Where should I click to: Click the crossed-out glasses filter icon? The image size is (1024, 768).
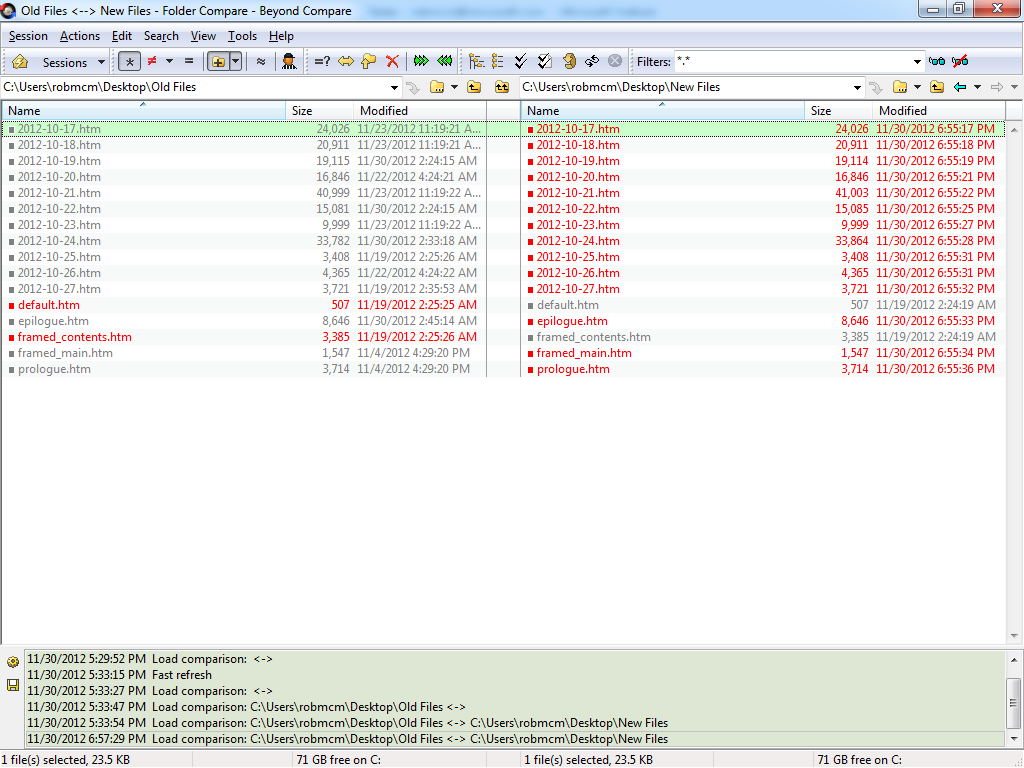click(960, 62)
